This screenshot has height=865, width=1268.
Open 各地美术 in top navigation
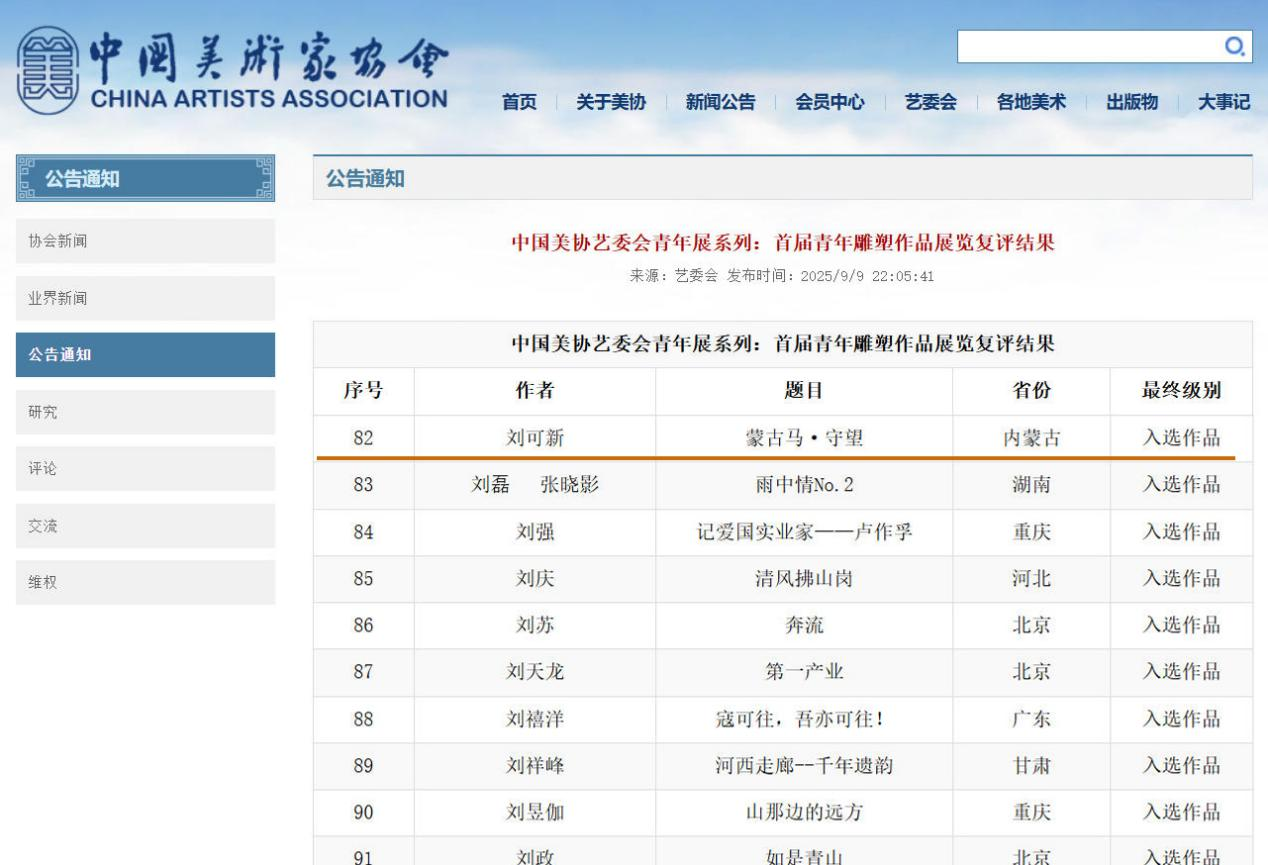tap(1030, 102)
